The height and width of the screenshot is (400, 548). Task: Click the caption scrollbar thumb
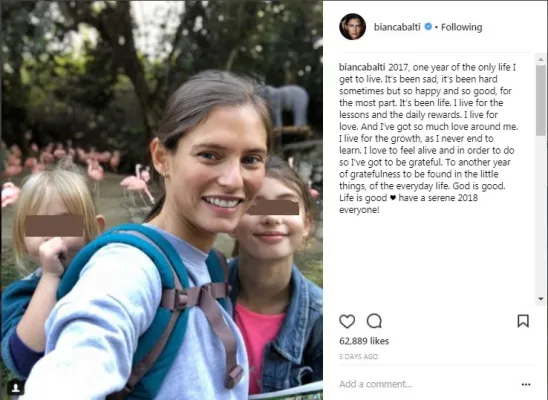click(541, 100)
